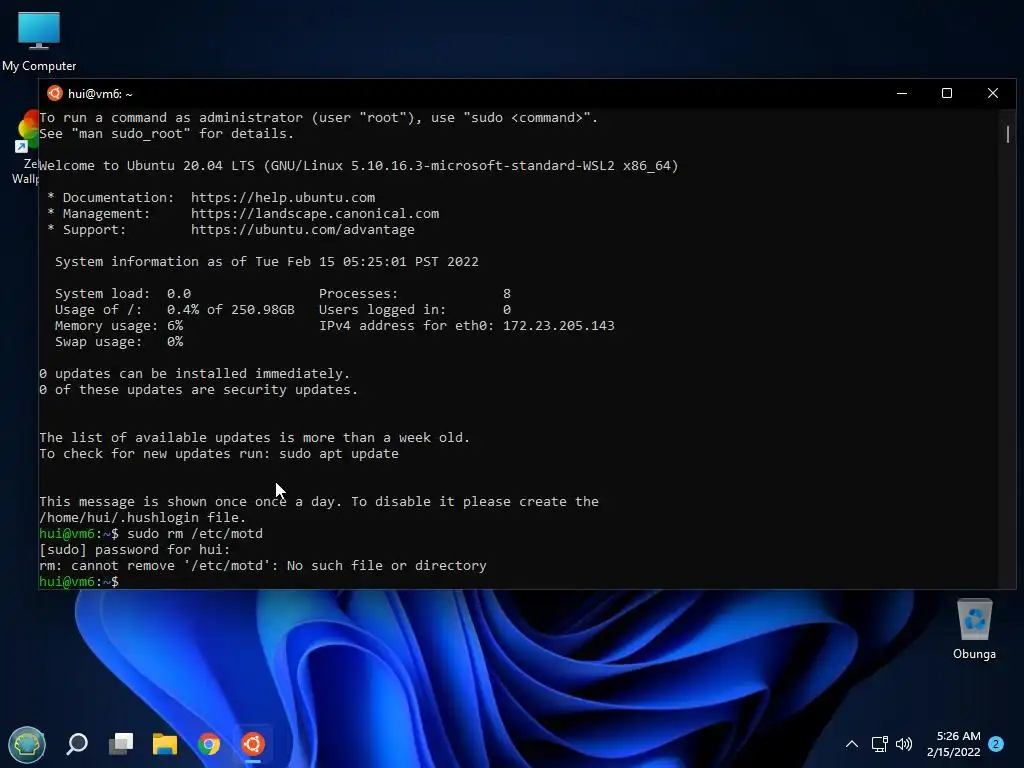Select the Ubuntu terminal taskbar icon
The width and height of the screenshot is (1024, 768).
coord(253,744)
